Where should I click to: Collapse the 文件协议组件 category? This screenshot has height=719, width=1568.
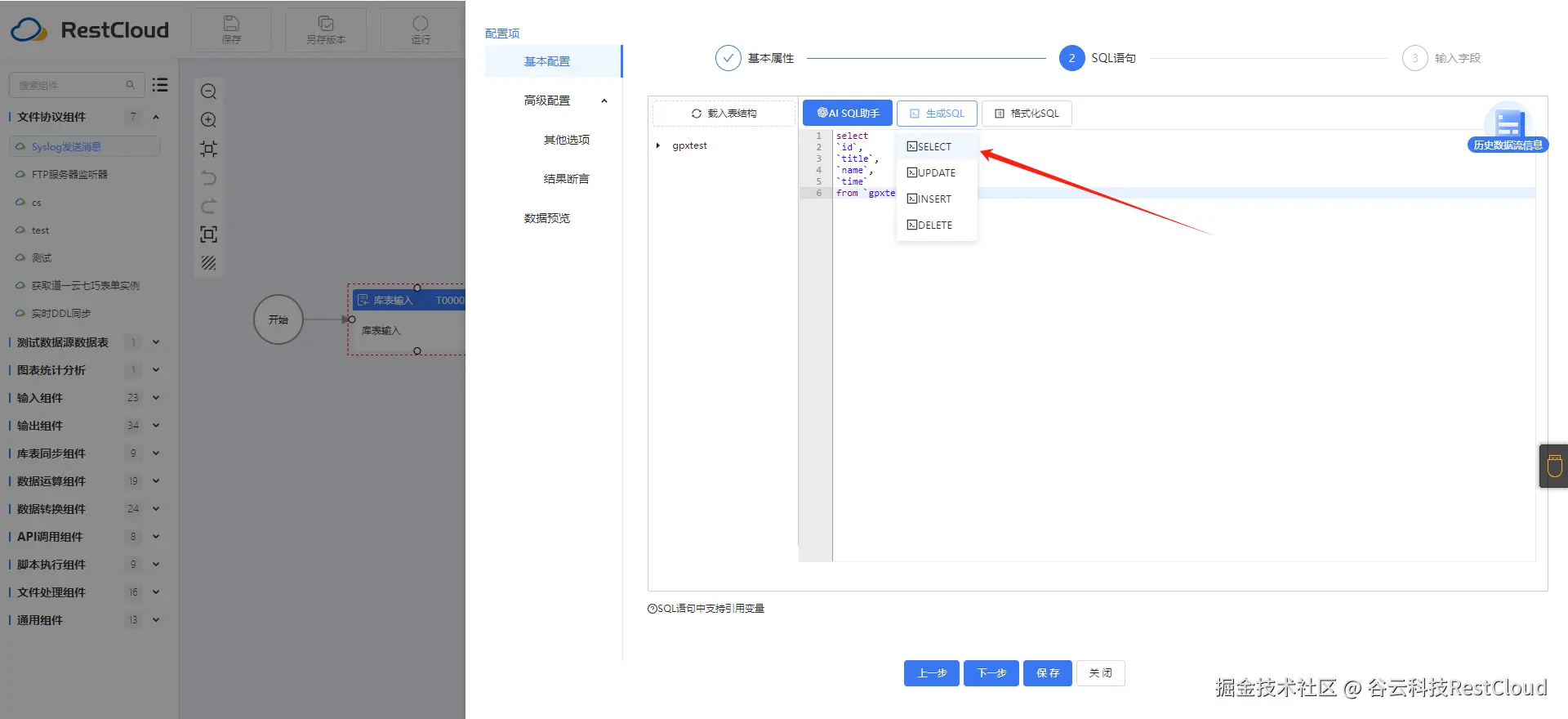pos(156,117)
